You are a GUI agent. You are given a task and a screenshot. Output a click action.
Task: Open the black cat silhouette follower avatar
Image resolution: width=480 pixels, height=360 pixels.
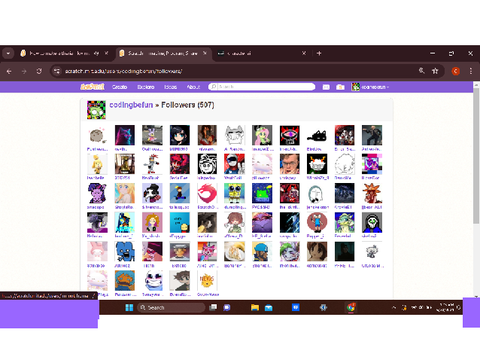point(317,135)
